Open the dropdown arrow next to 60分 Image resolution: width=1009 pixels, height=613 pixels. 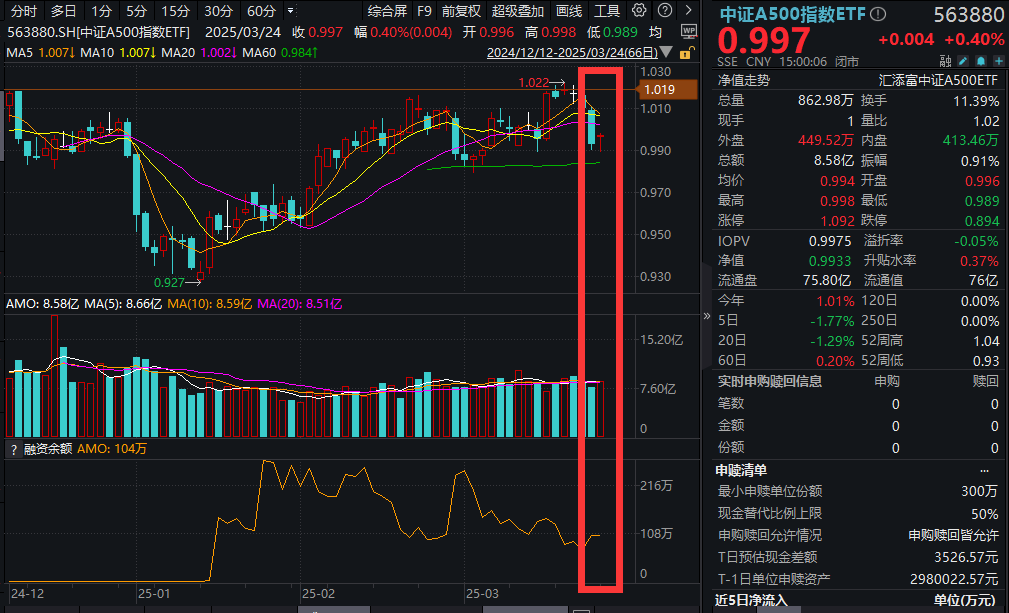pyautogui.click(x=288, y=11)
